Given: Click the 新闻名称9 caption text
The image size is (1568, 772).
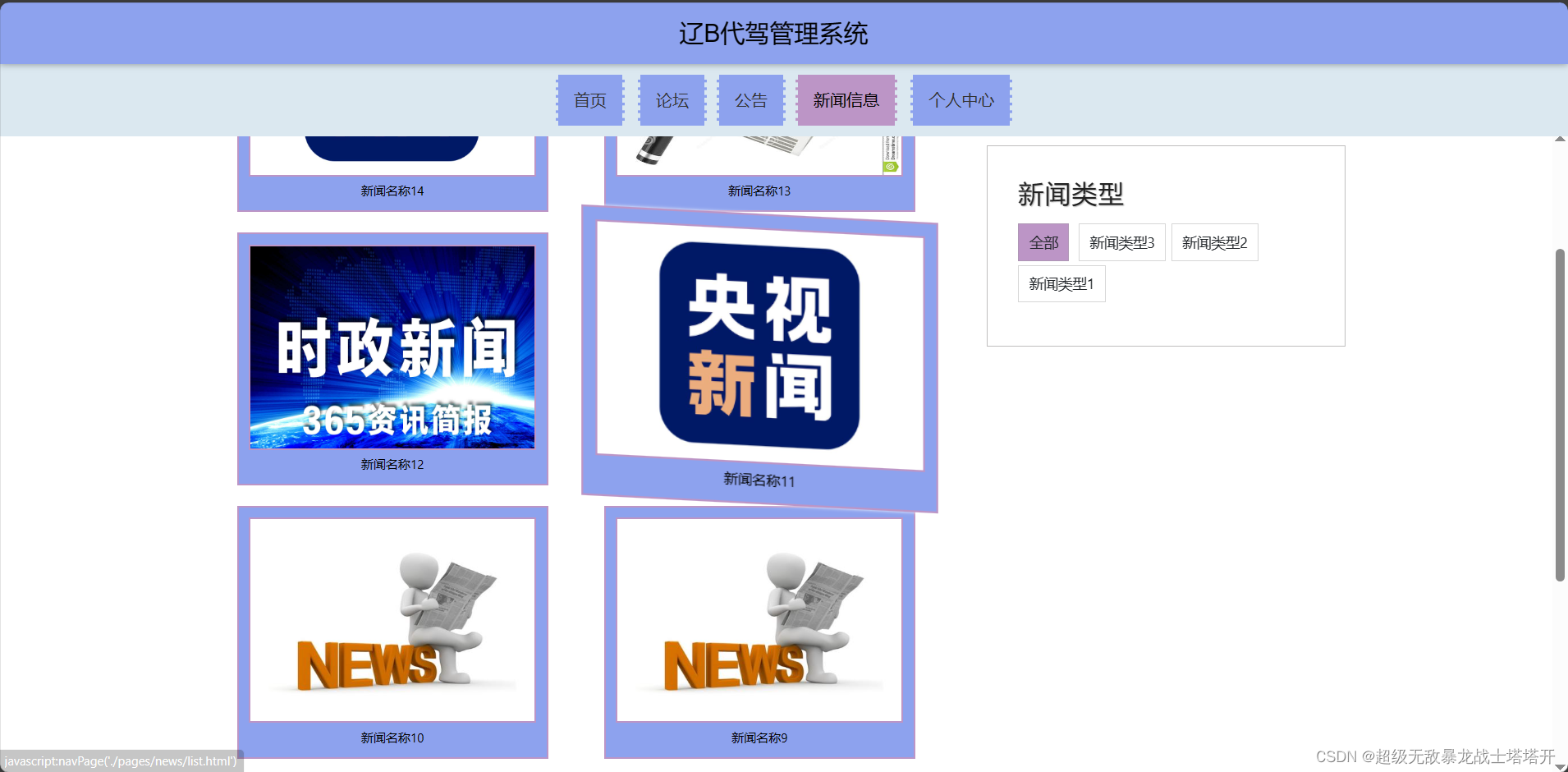Looking at the screenshot, I should click(759, 738).
